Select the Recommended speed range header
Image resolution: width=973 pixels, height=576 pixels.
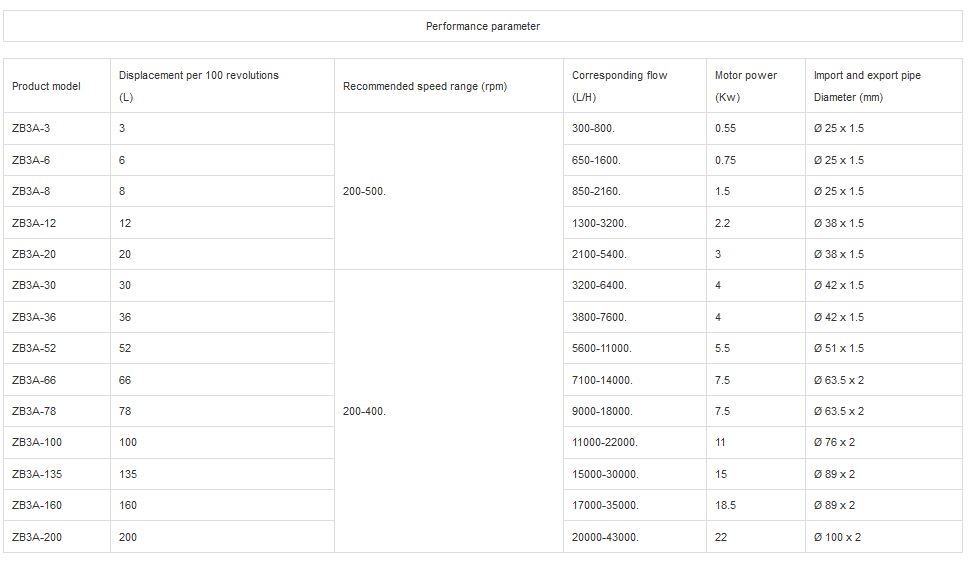click(x=424, y=87)
